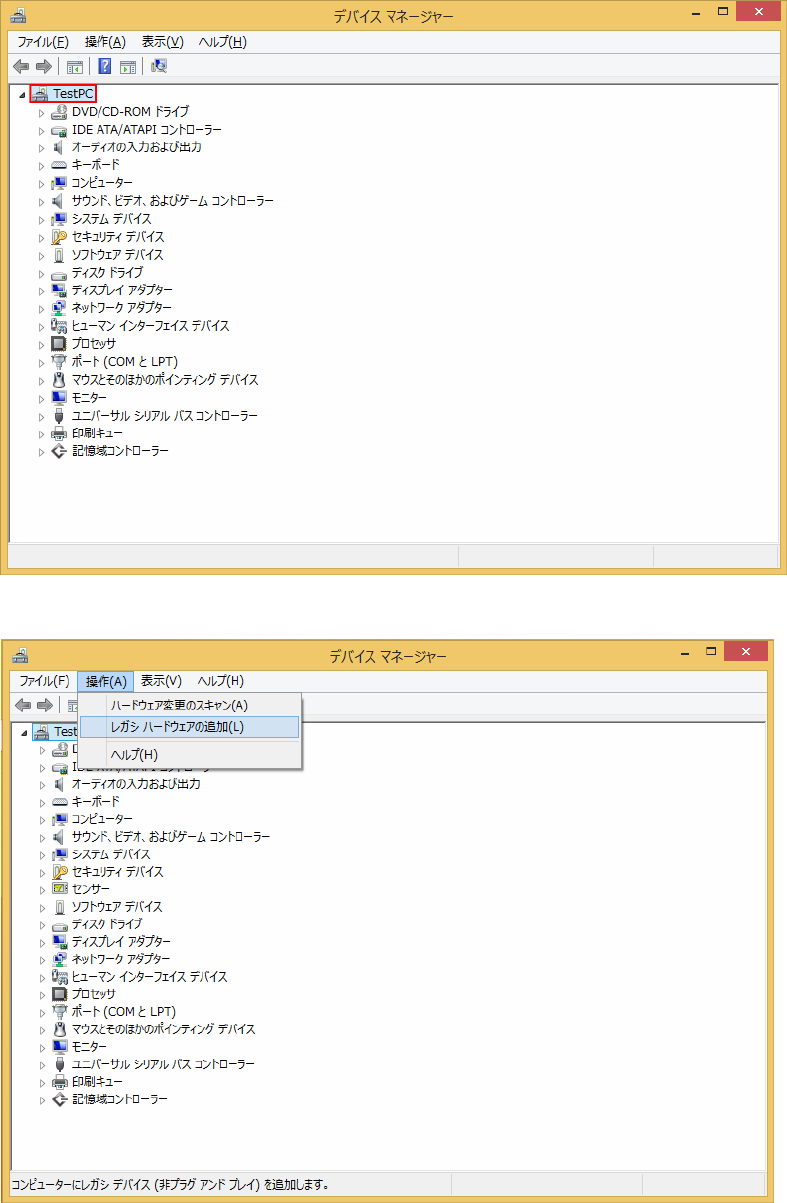Select ディスク ドライブ text in lower window
Viewport: 787px width, 1203px height.
click(106, 924)
